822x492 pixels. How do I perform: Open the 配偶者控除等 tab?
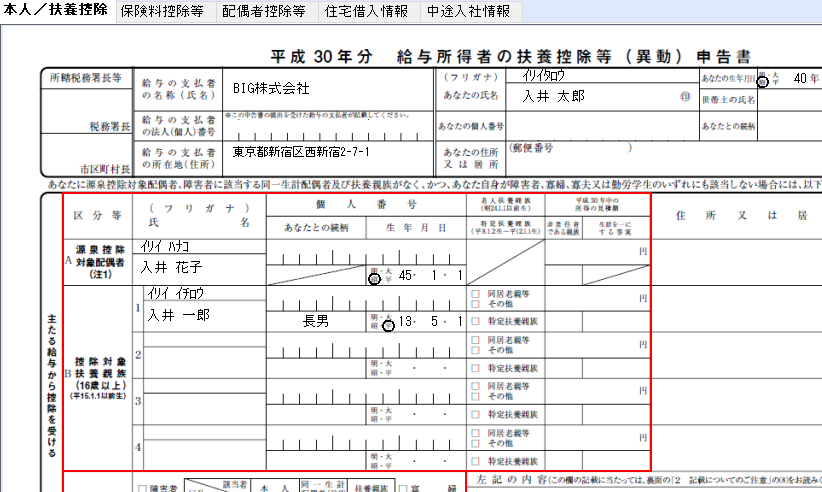point(267,11)
